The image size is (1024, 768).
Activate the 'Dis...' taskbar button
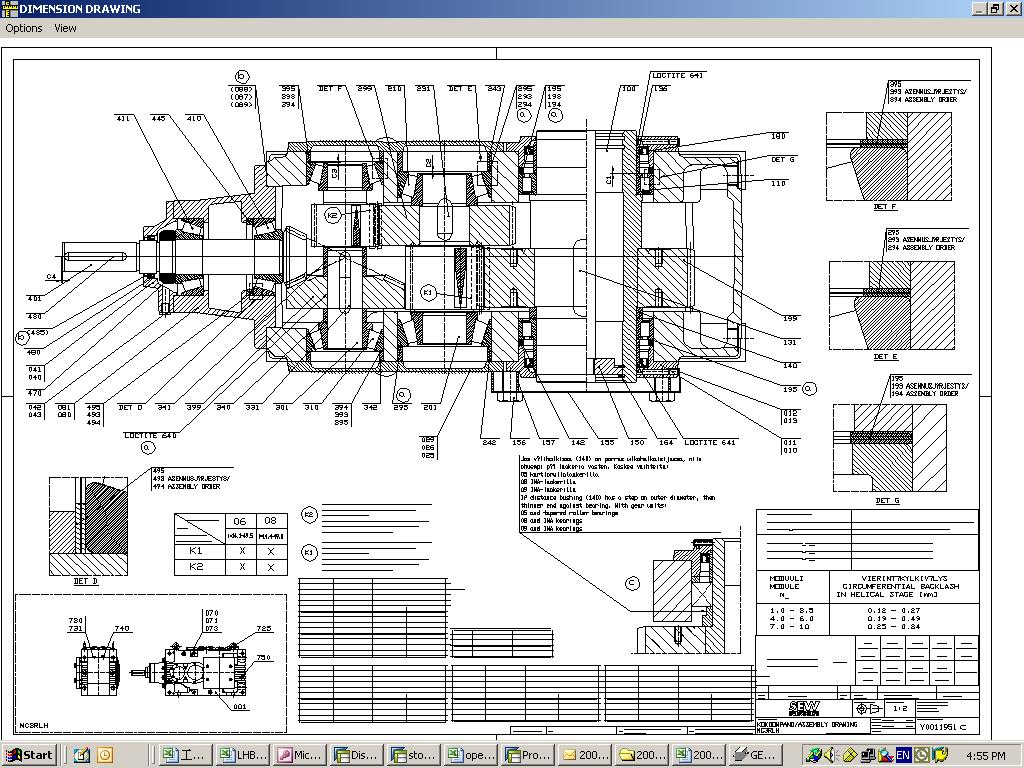point(357,755)
